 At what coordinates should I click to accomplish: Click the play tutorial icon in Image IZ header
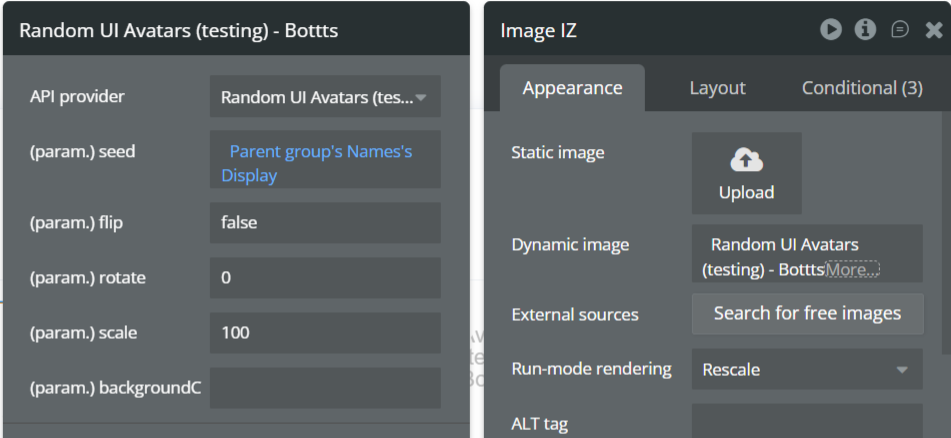pos(831,30)
